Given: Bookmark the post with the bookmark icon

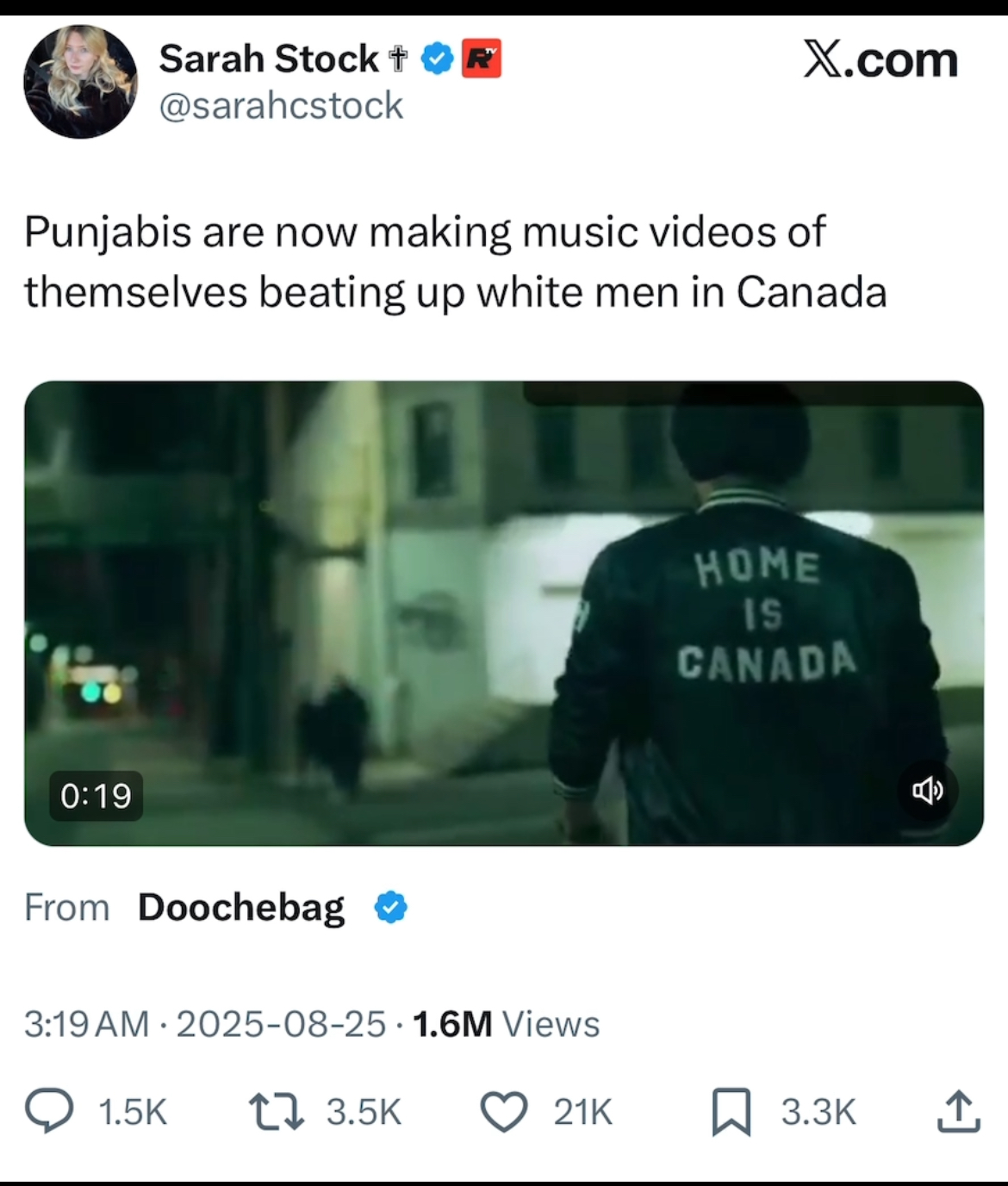Looking at the screenshot, I should (x=731, y=1111).
